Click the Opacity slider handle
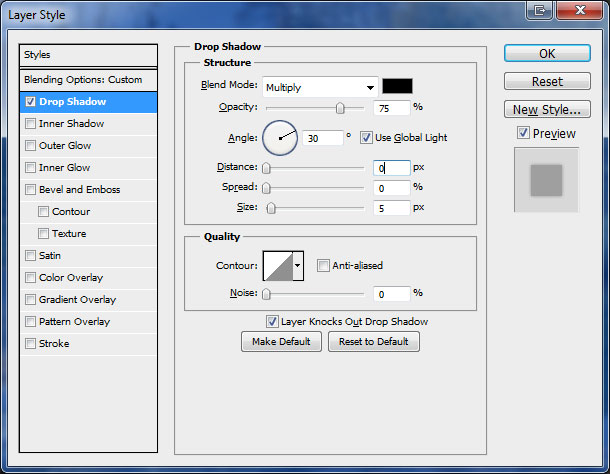610x474 pixels. (x=341, y=108)
